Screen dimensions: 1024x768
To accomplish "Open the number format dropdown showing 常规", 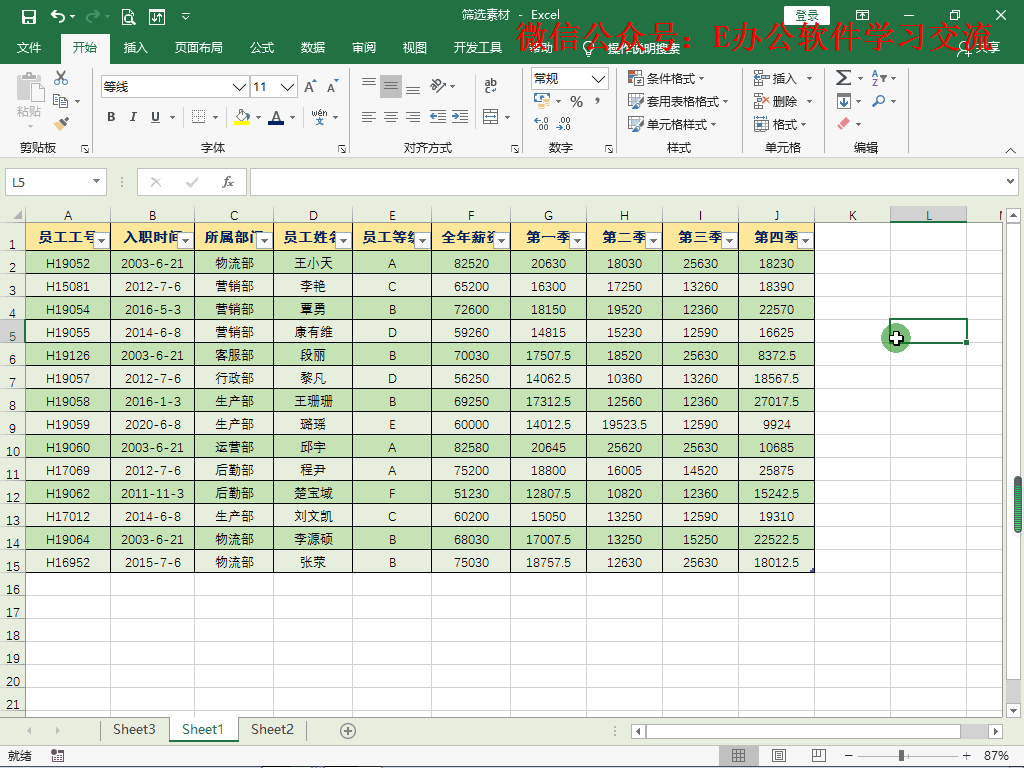I will (598, 79).
